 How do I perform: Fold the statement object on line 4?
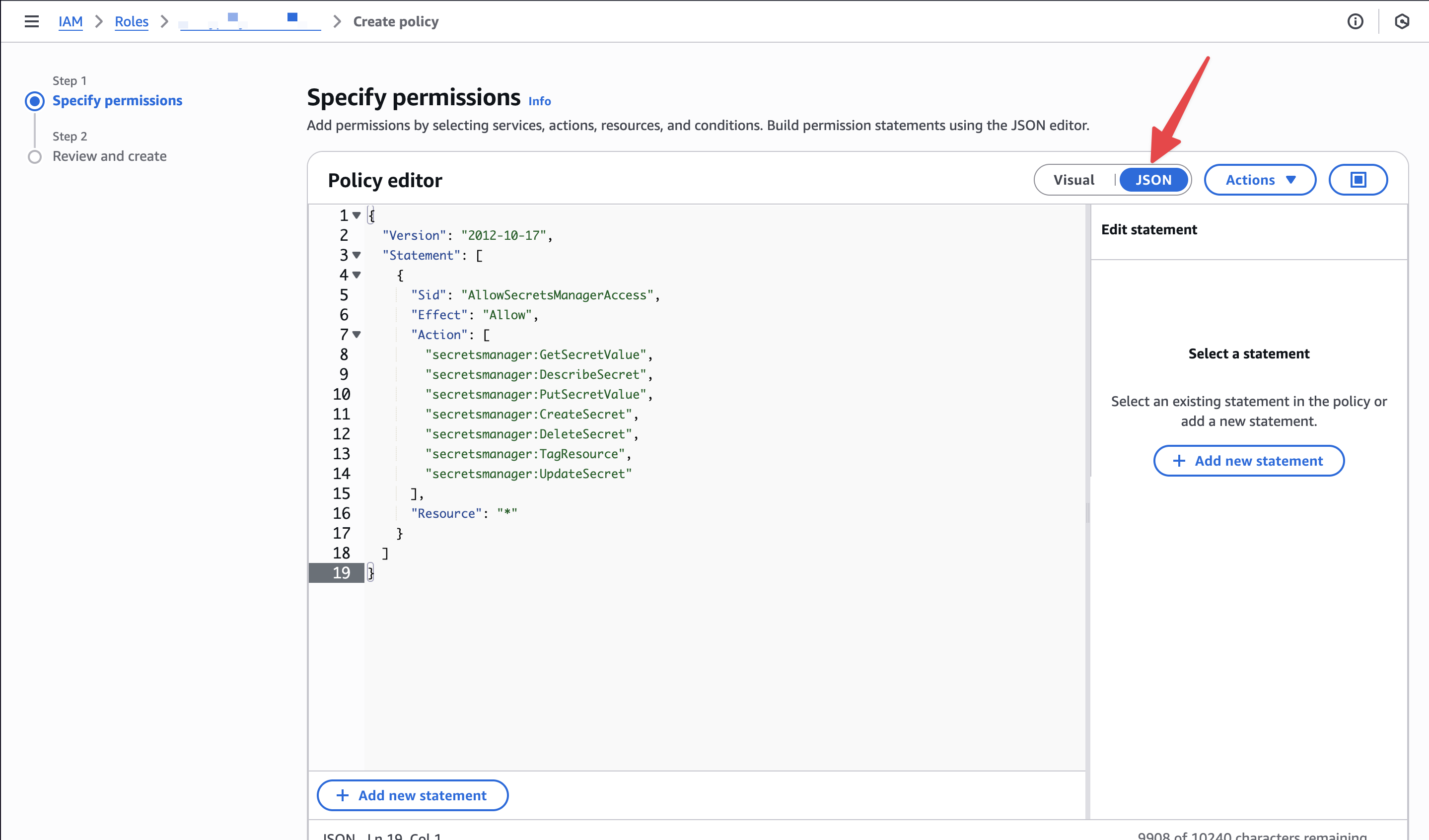click(x=357, y=275)
